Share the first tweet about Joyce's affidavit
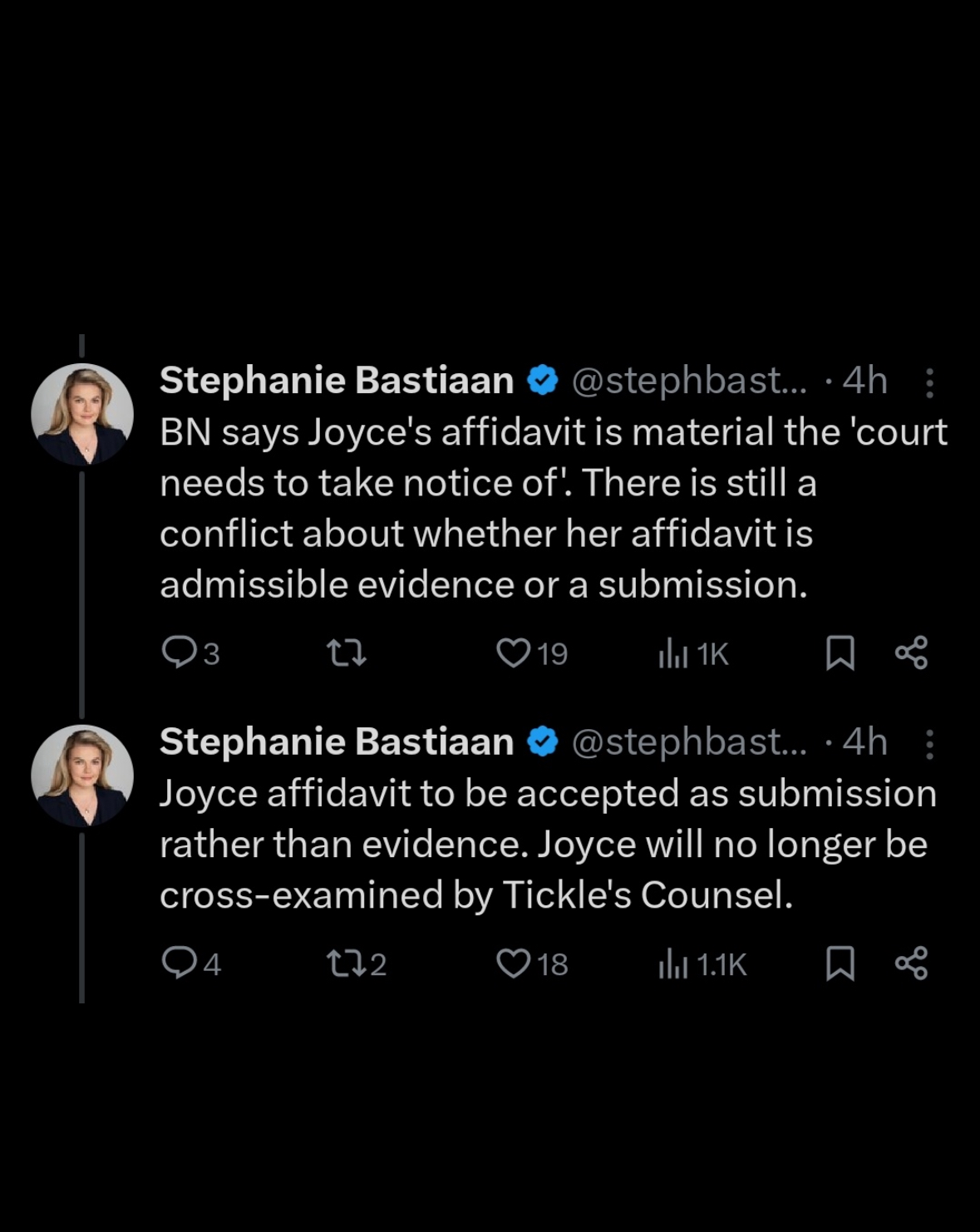The width and height of the screenshot is (980, 1232). (x=912, y=653)
